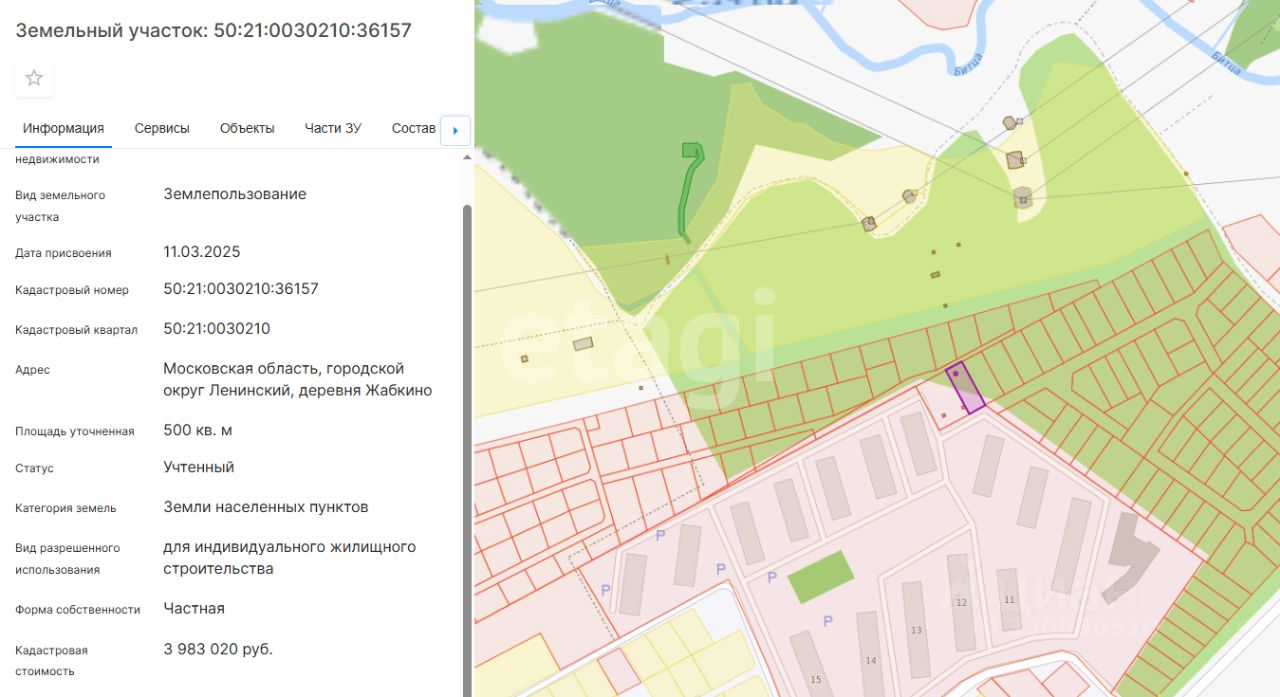Click the info panel vertical scrollbar thumb
1280x697 pixels.
[467, 450]
